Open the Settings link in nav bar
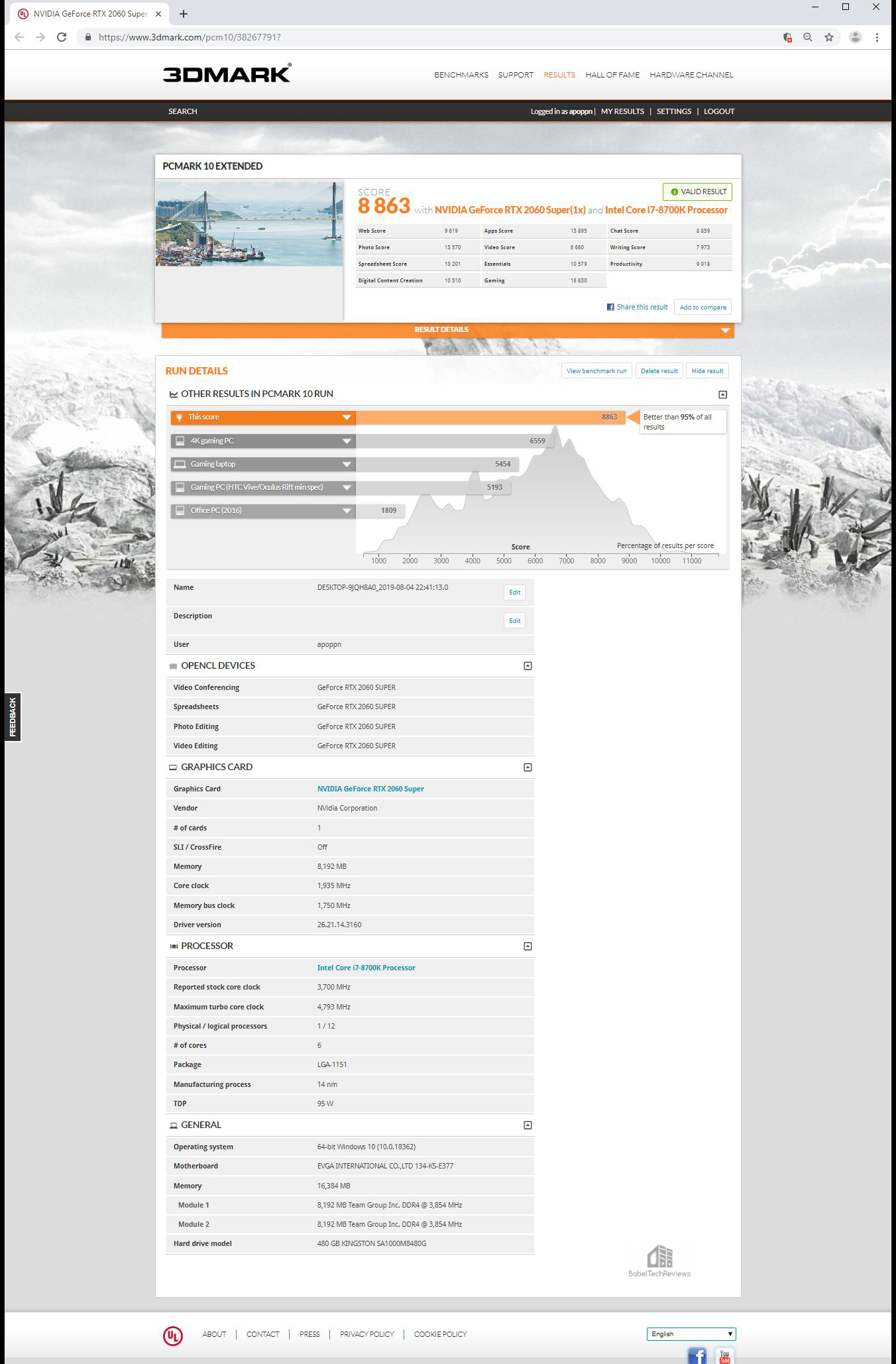The width and height of the screenshot is (896, 1364). coord(674,111)
